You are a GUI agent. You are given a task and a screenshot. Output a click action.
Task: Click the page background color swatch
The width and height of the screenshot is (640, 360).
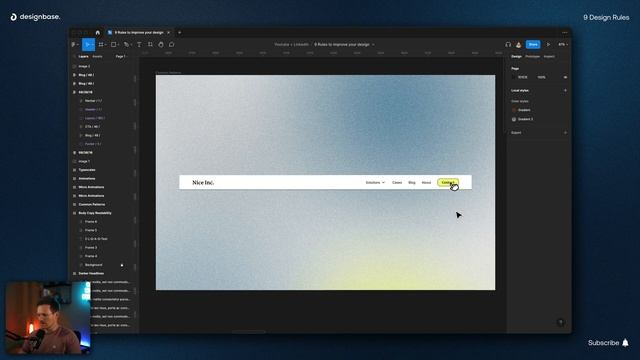point(514,77)
